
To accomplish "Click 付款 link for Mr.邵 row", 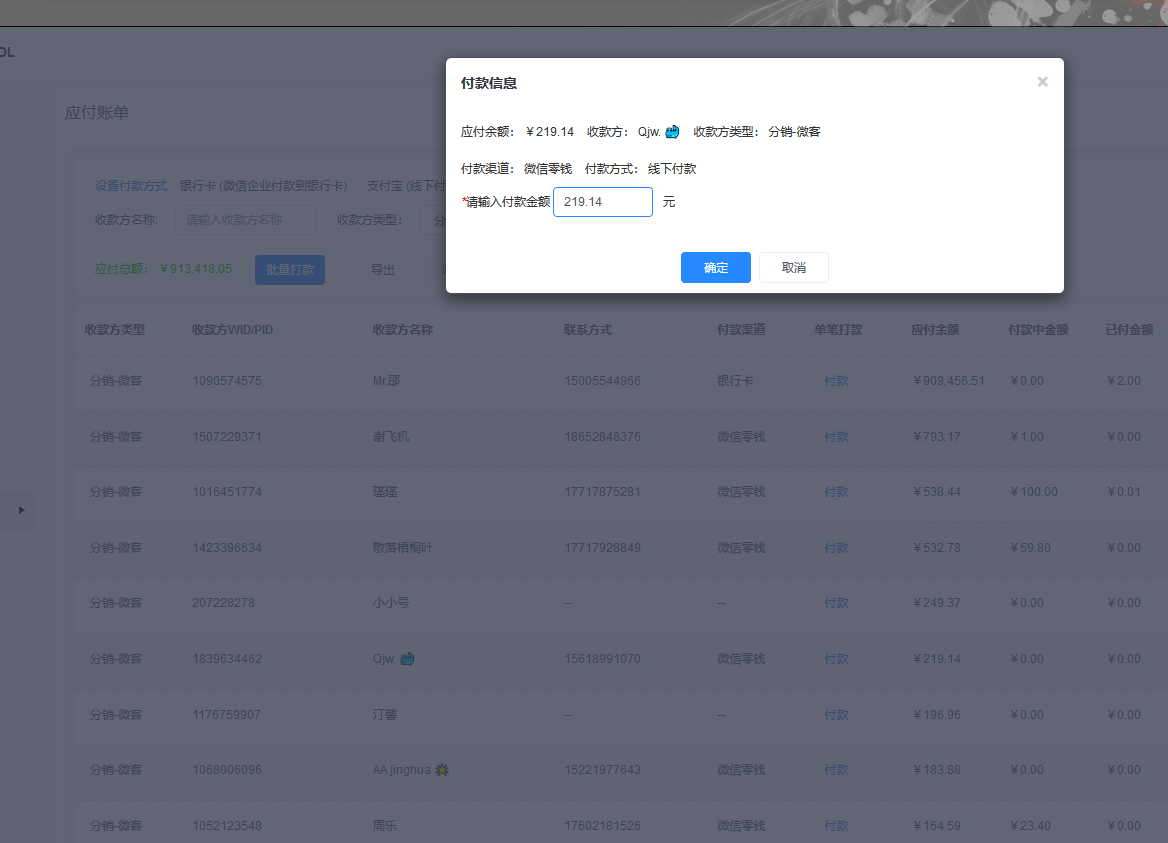I will tap(836, 381).
